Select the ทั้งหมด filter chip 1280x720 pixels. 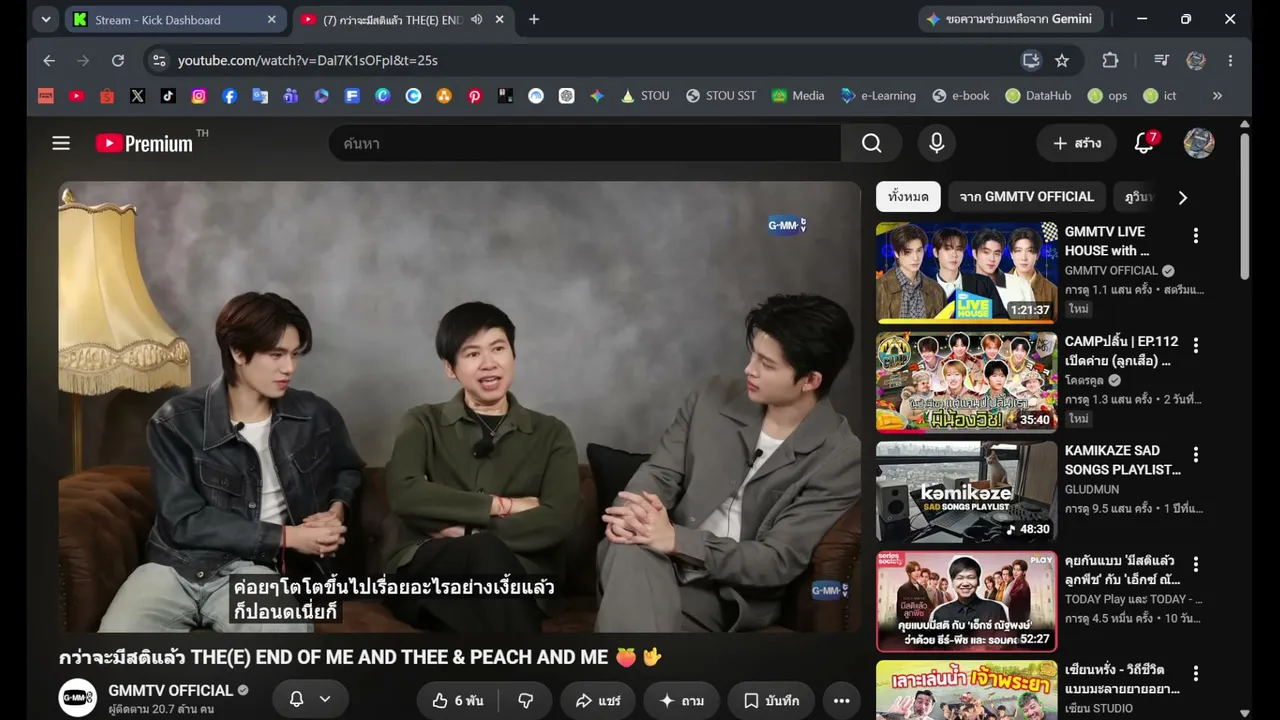[x=908, y=197]
